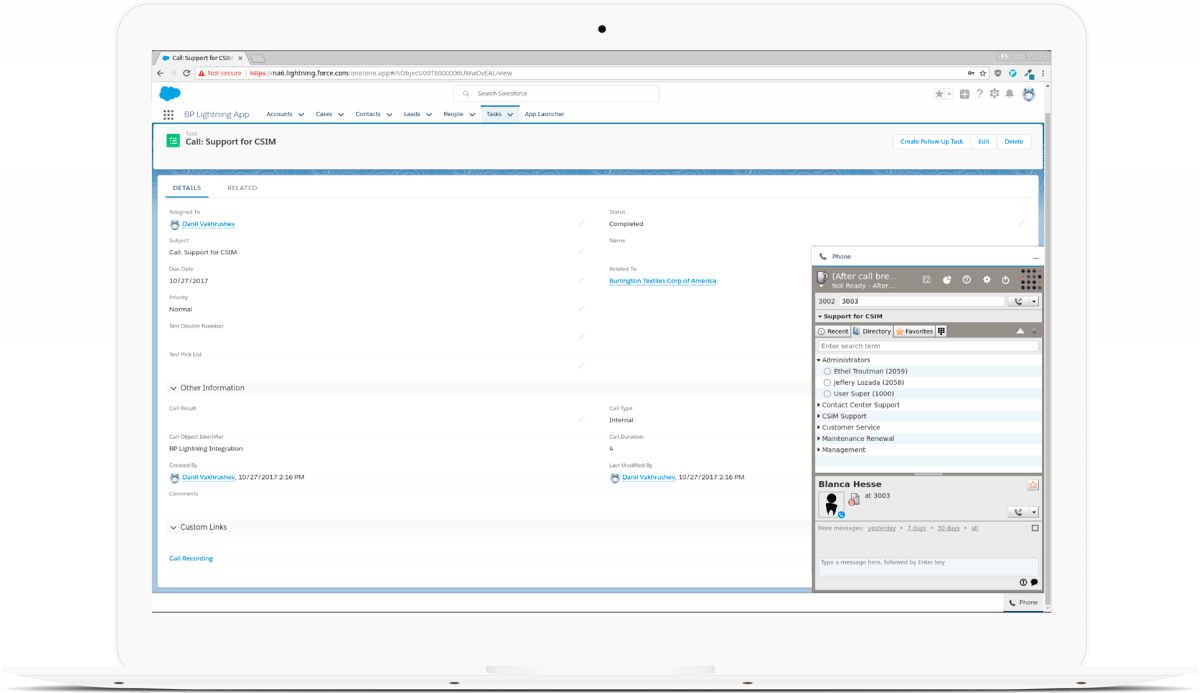
Task: Open the Leads tab dropdown arrow
Action: [429, 115]
